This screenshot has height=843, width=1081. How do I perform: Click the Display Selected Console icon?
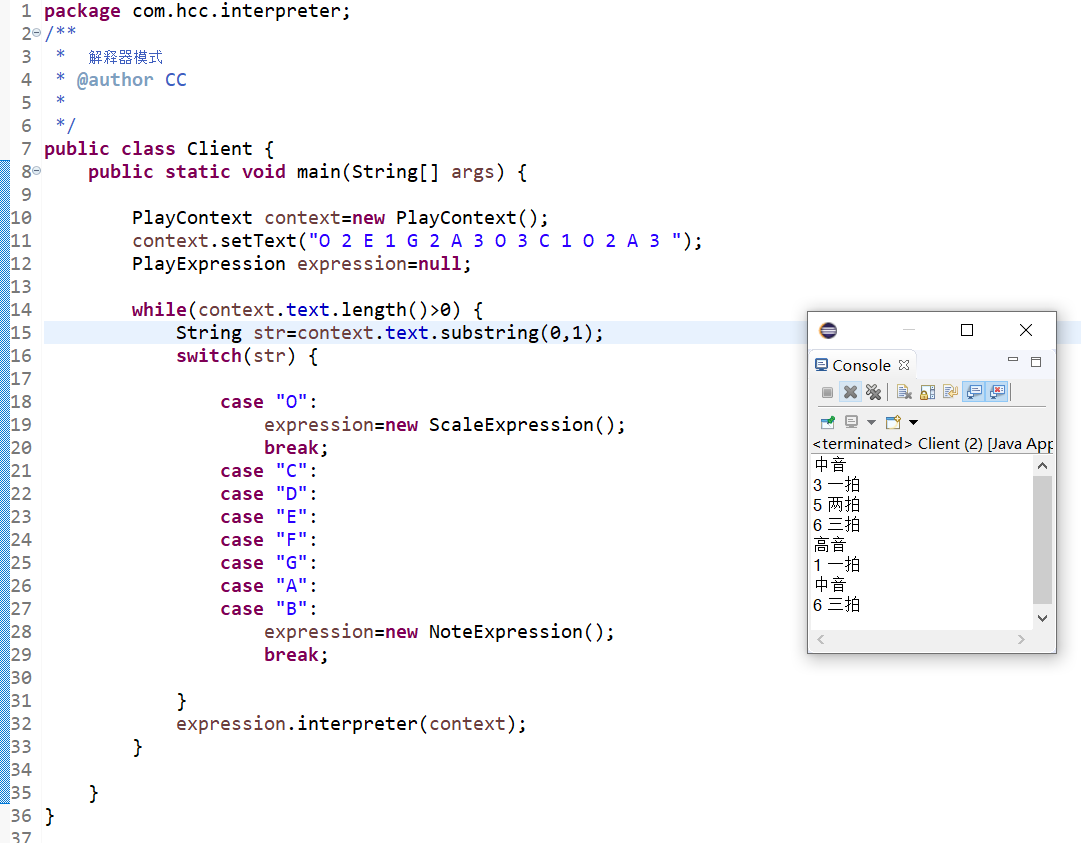[851, 422]
